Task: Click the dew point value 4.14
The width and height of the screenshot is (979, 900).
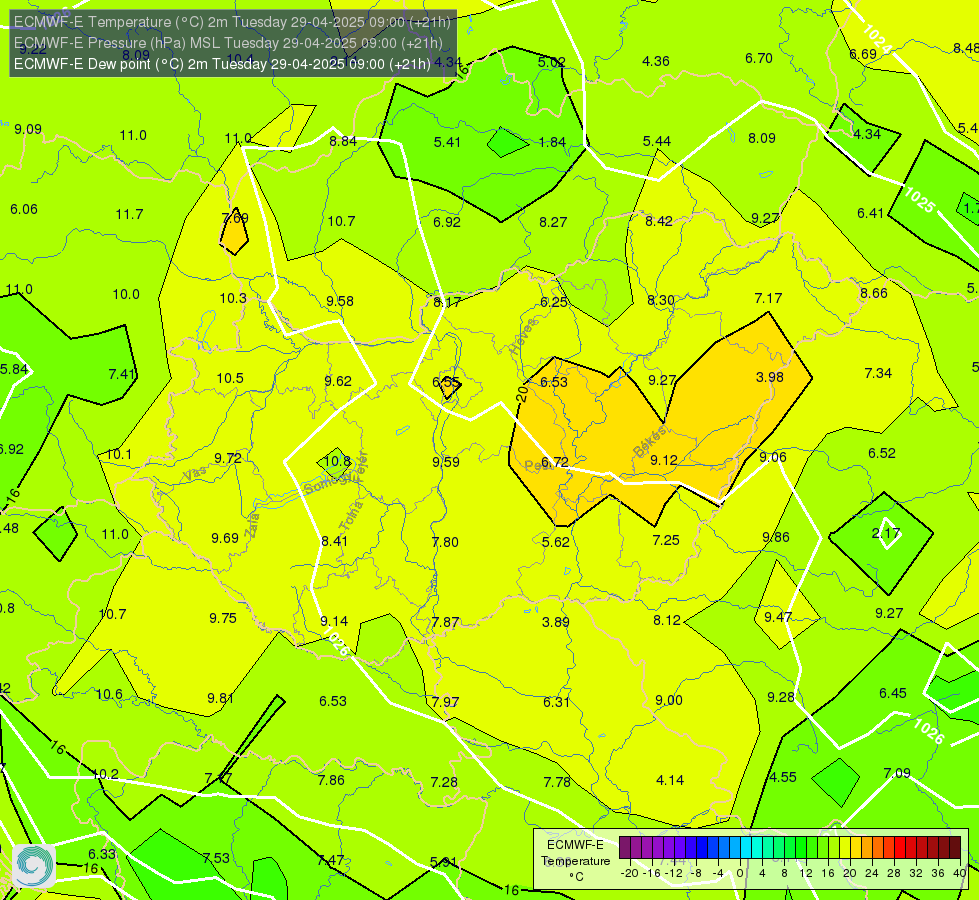Action: coord(670,780)
